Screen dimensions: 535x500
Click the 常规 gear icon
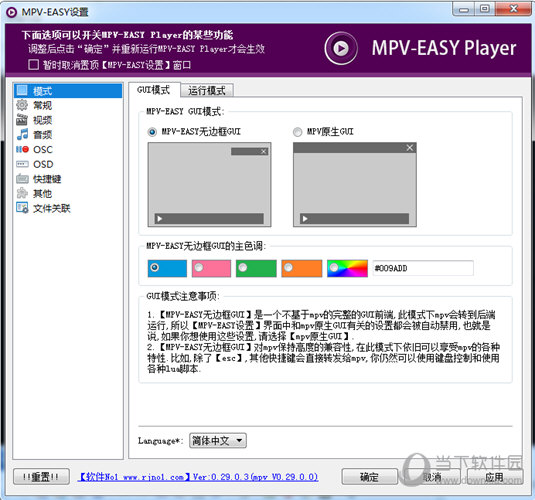coord(22,105)
